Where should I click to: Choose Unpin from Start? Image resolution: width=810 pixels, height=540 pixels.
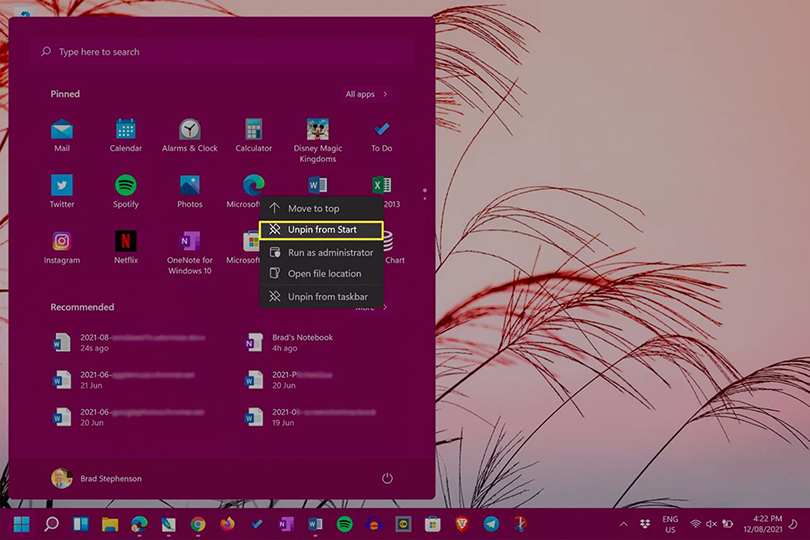321,230
